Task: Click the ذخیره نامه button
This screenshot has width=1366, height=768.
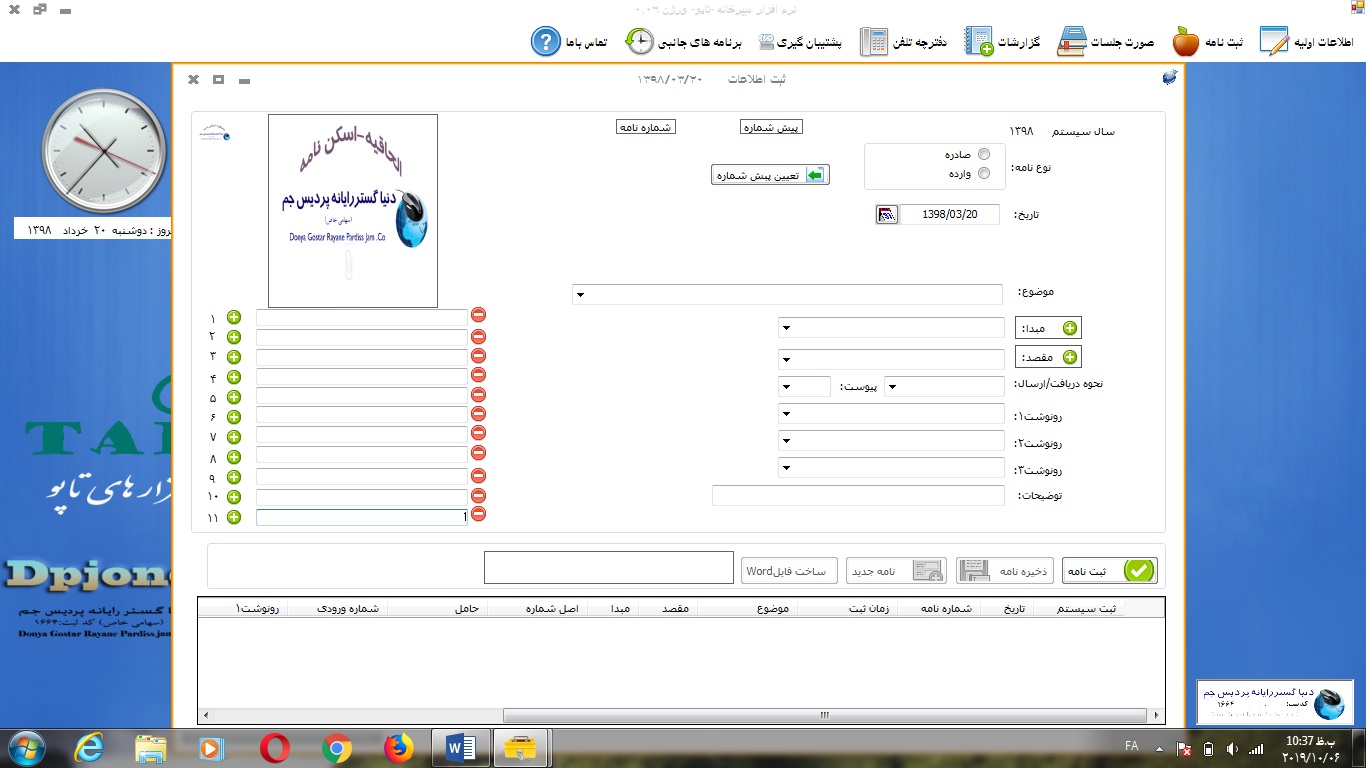Action: (1005, 570)
